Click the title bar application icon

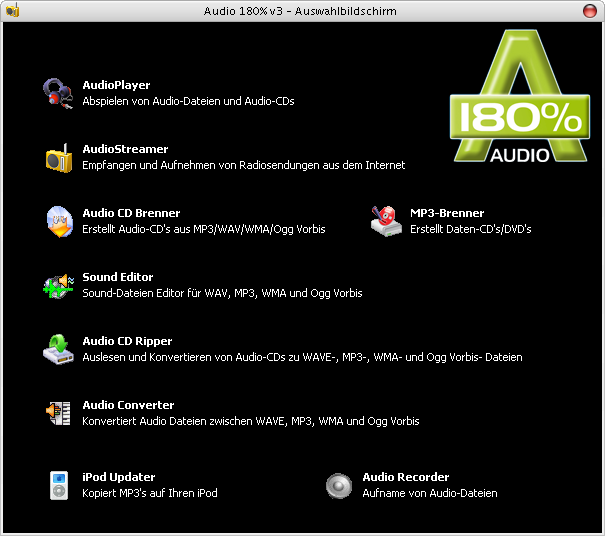(x=12, y=10)
